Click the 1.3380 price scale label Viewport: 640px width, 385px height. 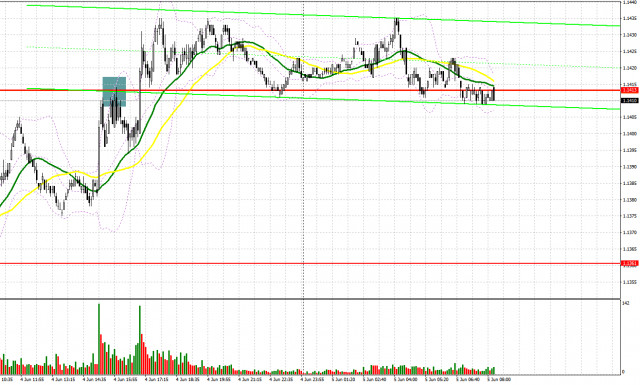(629, 200)
